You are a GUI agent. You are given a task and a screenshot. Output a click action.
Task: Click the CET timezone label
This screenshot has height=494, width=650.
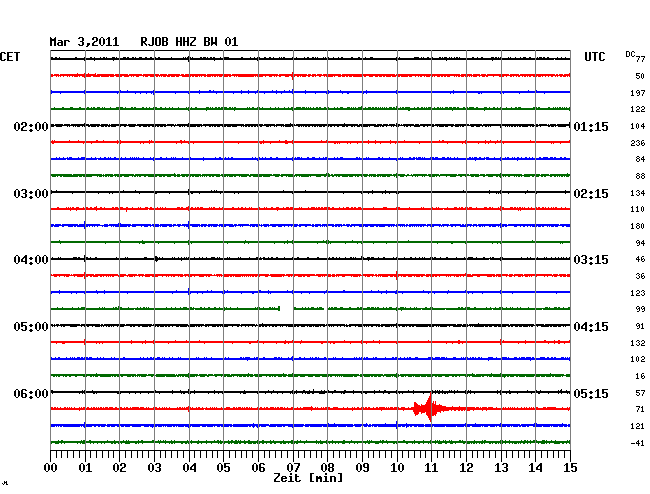click(x=10, y=57)
